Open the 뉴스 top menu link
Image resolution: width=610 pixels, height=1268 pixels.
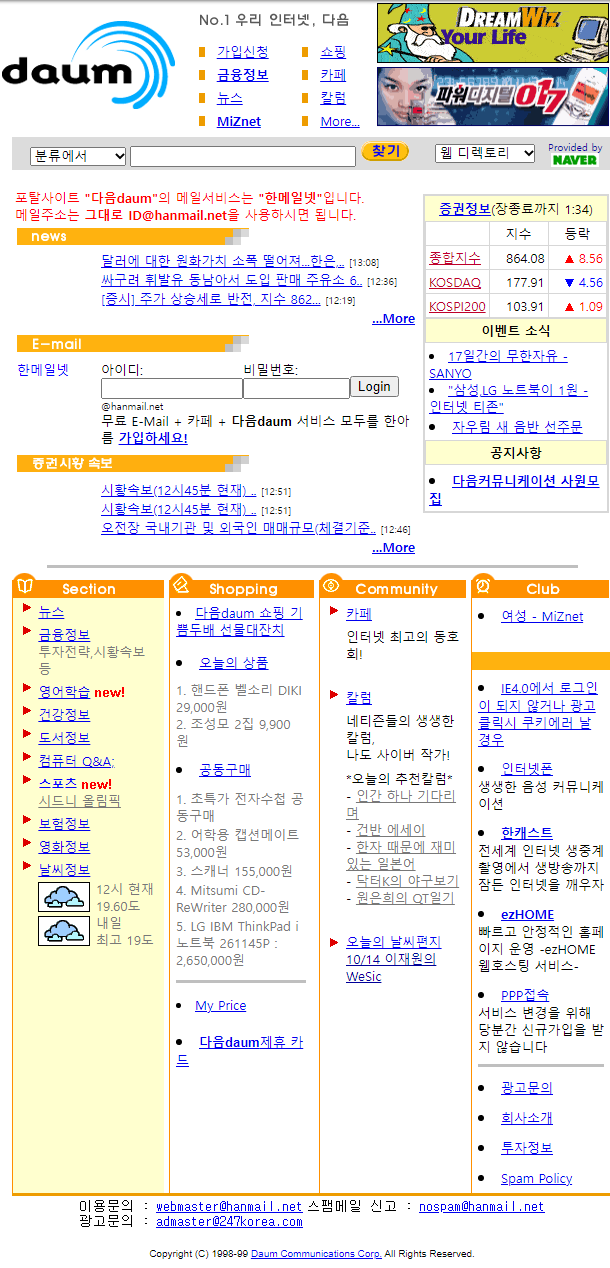[230, 98]
